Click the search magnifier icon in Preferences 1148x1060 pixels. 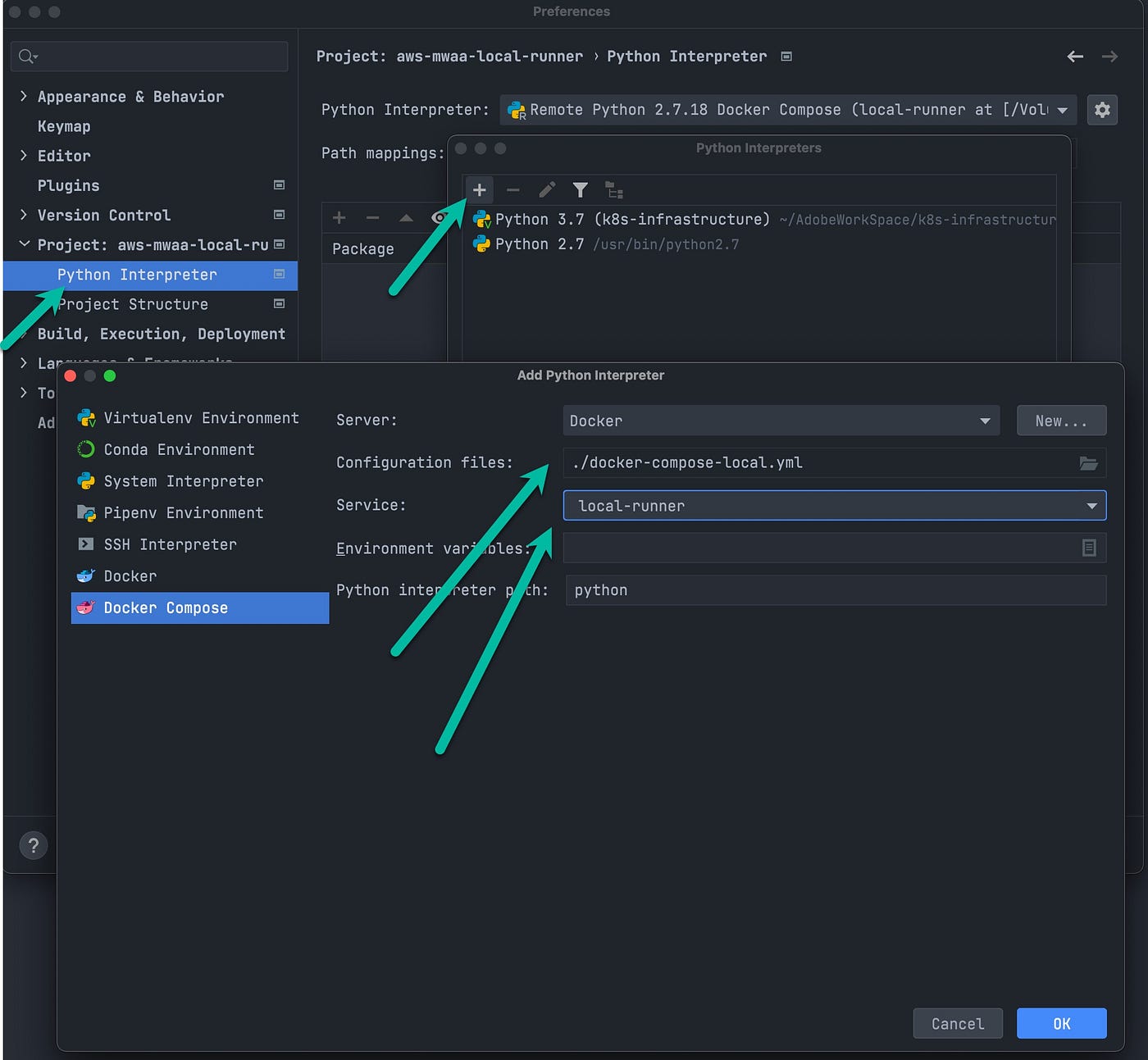[27, 57]
